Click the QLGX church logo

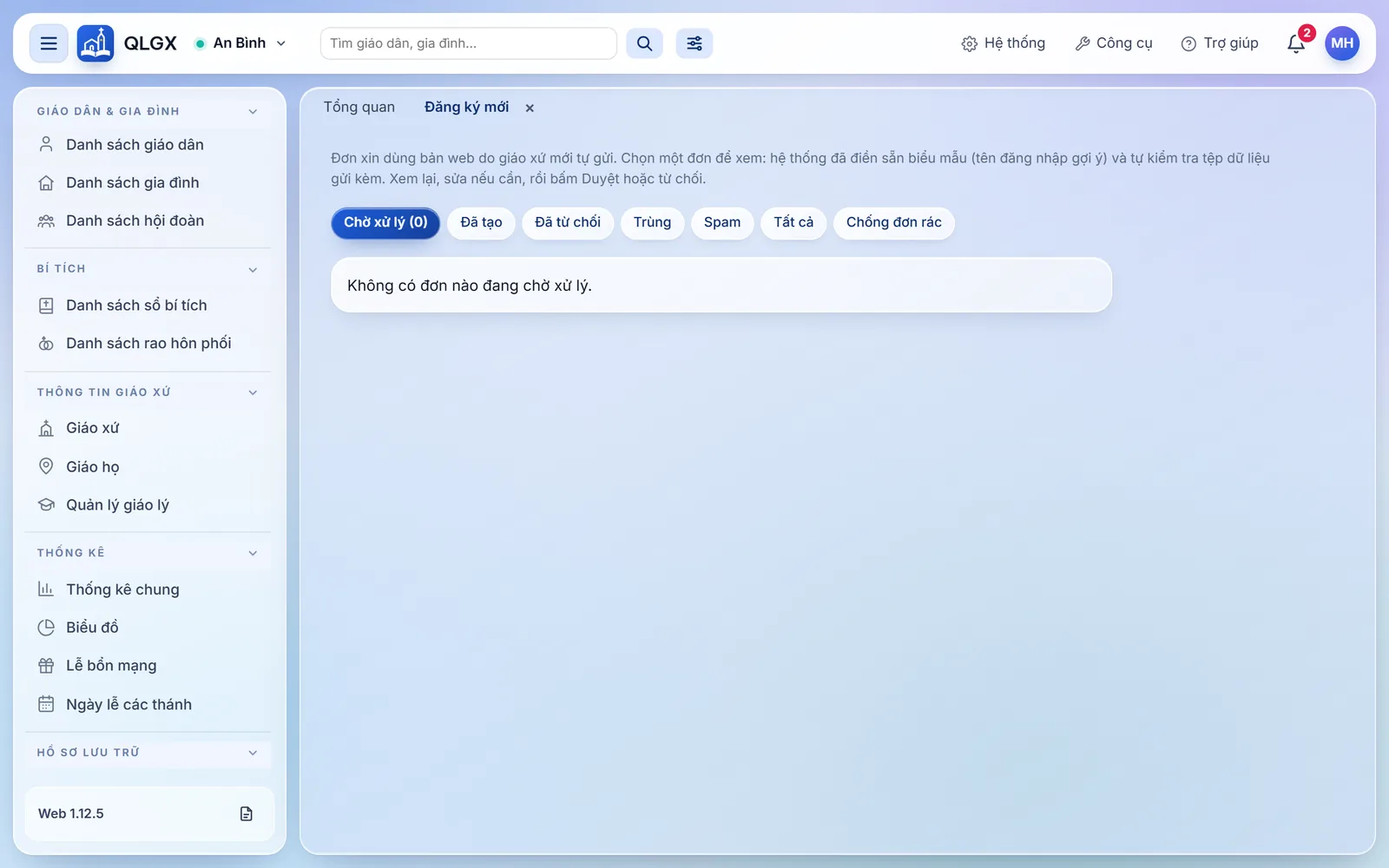tap(95, 43)
